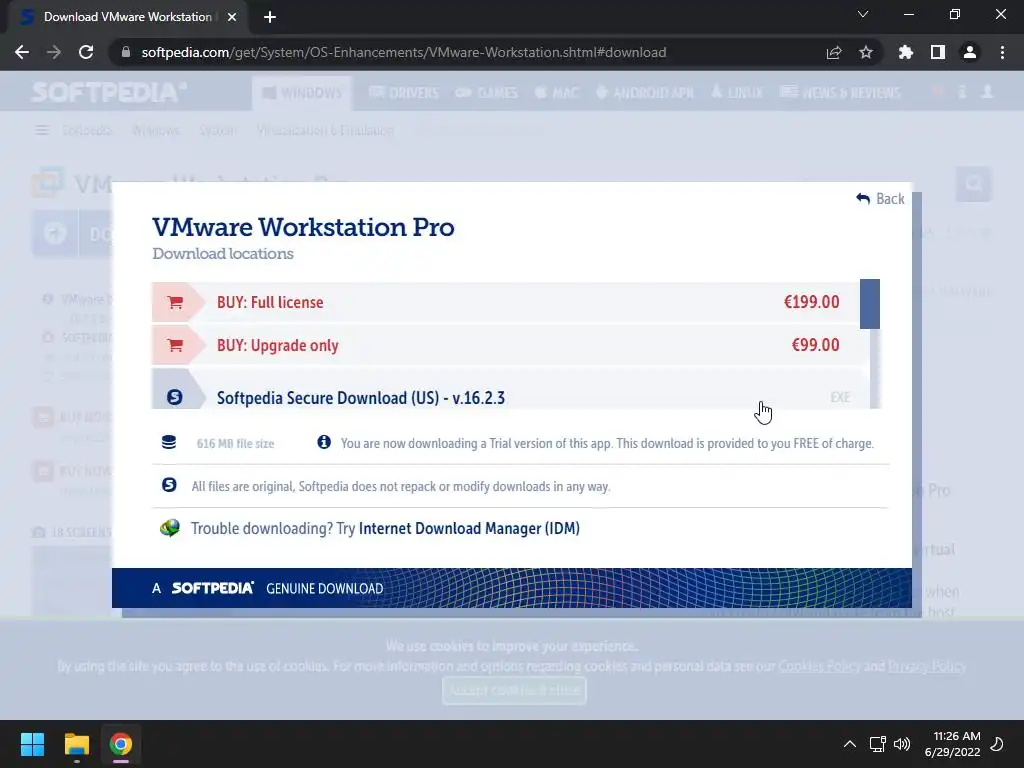Click the volume speaker icon in tray
1024x768 pixels.
902,744
